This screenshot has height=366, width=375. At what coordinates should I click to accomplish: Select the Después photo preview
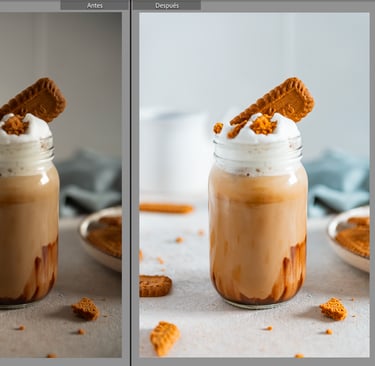click(254, 185)
